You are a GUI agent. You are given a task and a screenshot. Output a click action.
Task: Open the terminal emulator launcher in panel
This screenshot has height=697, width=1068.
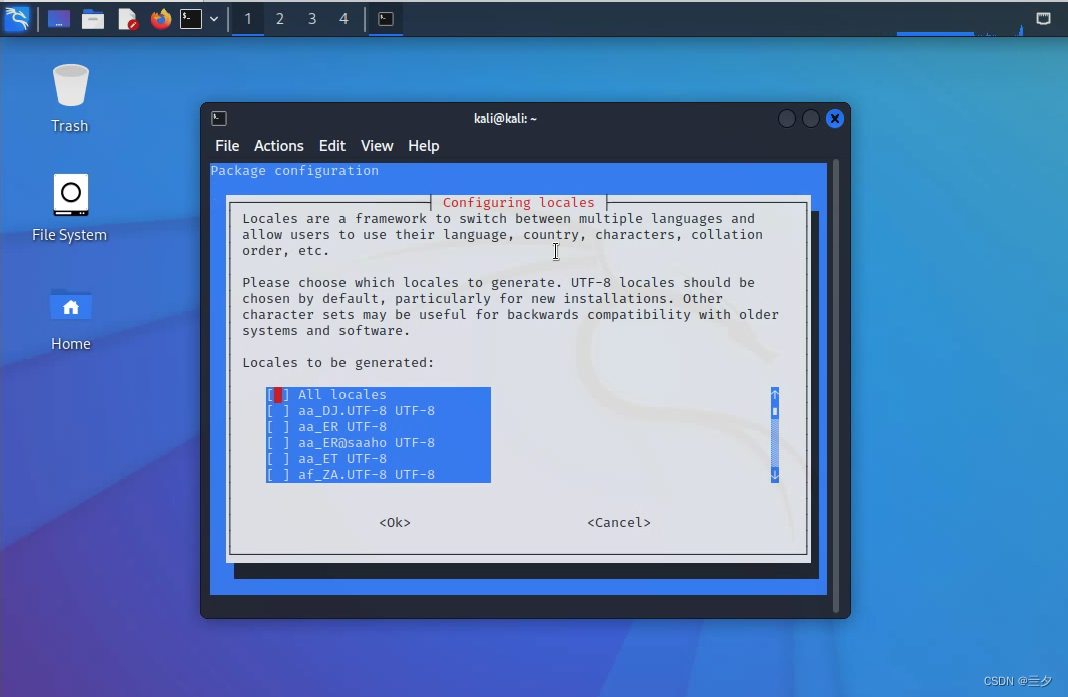point(191,18)
